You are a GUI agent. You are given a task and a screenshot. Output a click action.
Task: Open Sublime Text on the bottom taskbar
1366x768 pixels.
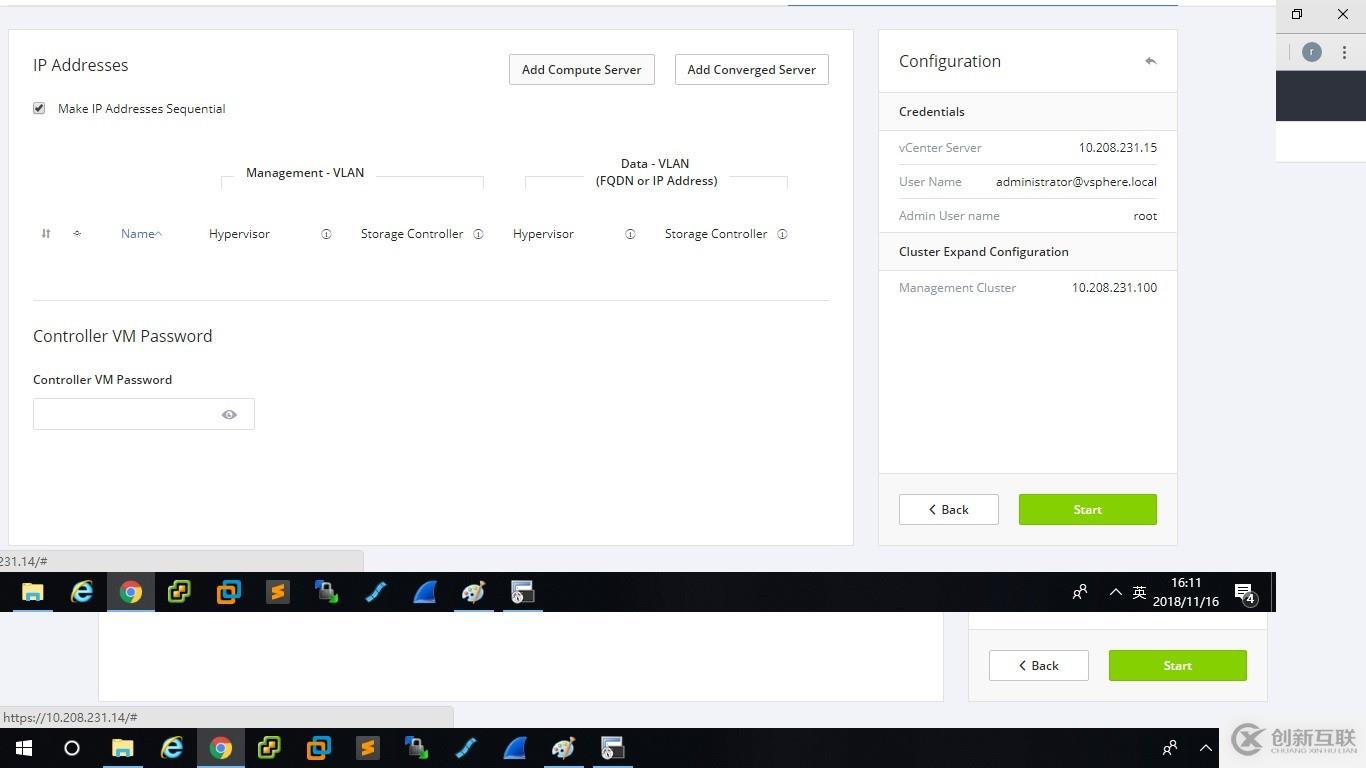point(368,748)
